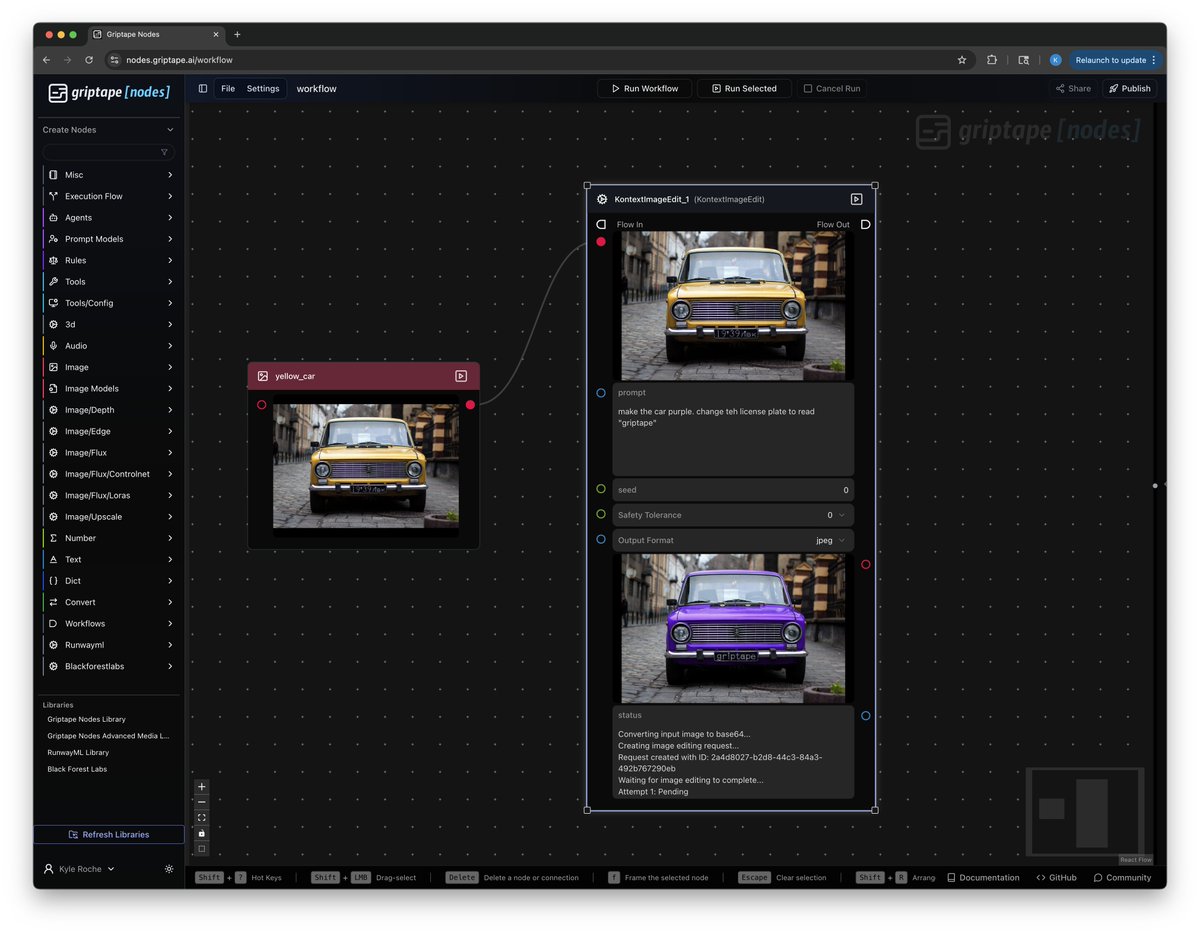
Task: Click the bottom square canvas control
Action: (x=202, y=849)
